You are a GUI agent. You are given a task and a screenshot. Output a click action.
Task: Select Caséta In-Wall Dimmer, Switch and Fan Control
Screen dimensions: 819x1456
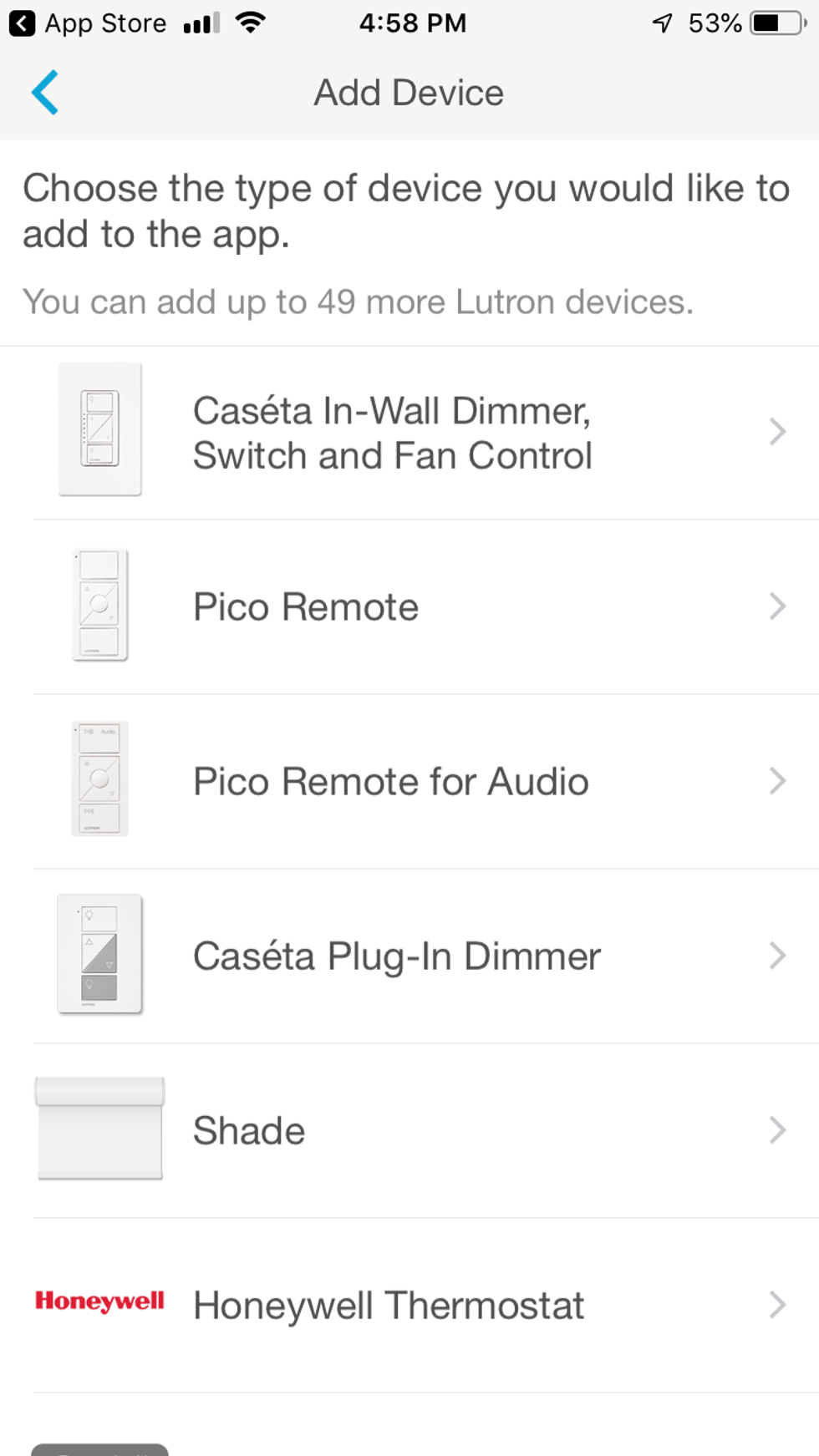[393, 433]
